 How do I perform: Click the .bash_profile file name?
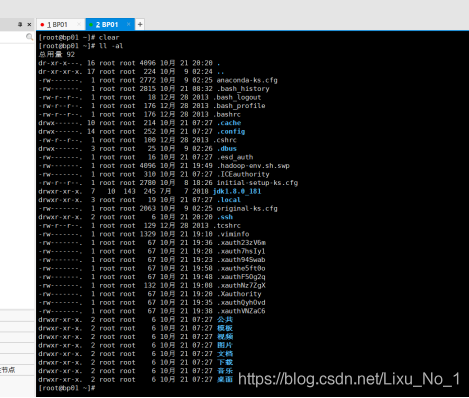tap(239, 106)
